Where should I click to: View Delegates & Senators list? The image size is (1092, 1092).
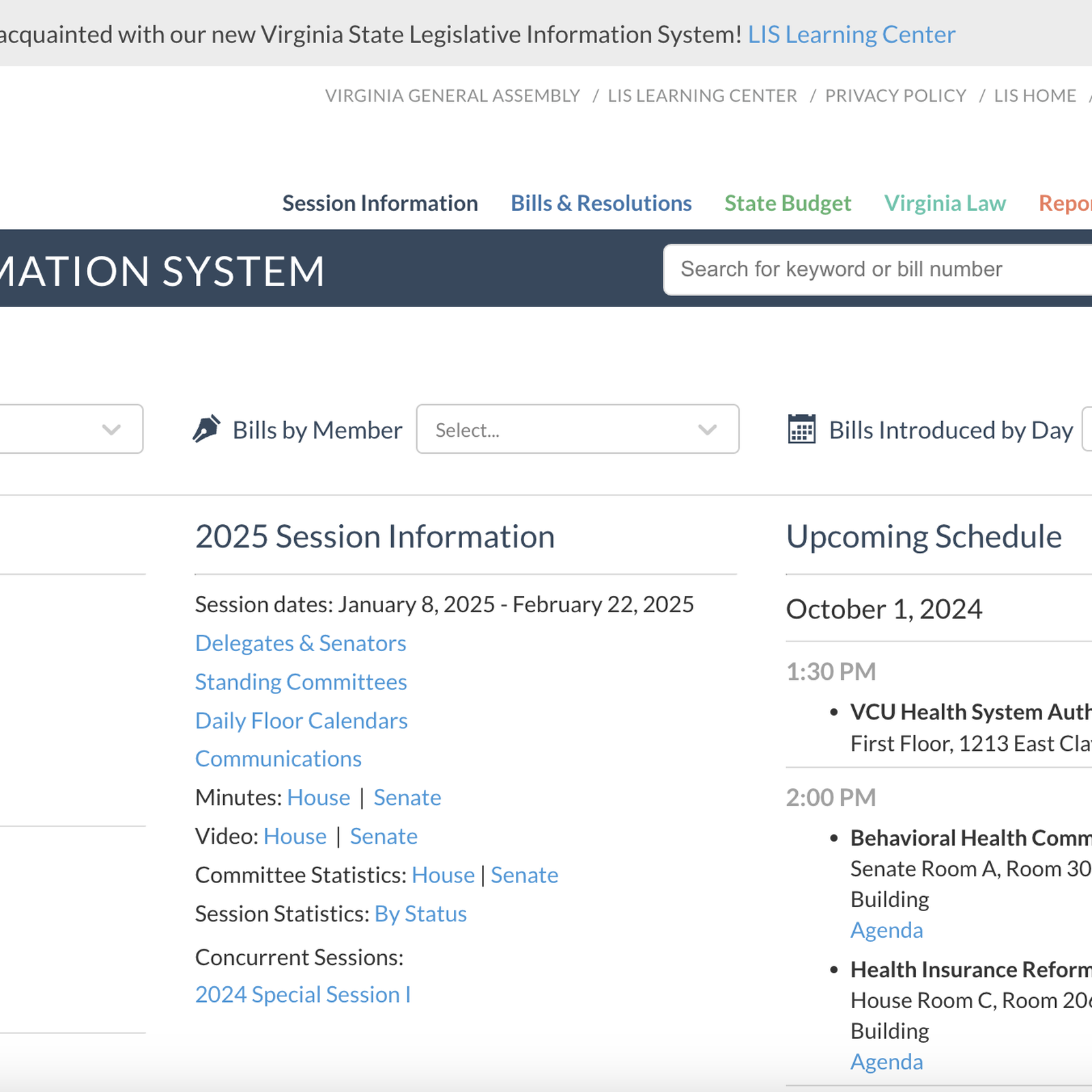coord(300,643)
